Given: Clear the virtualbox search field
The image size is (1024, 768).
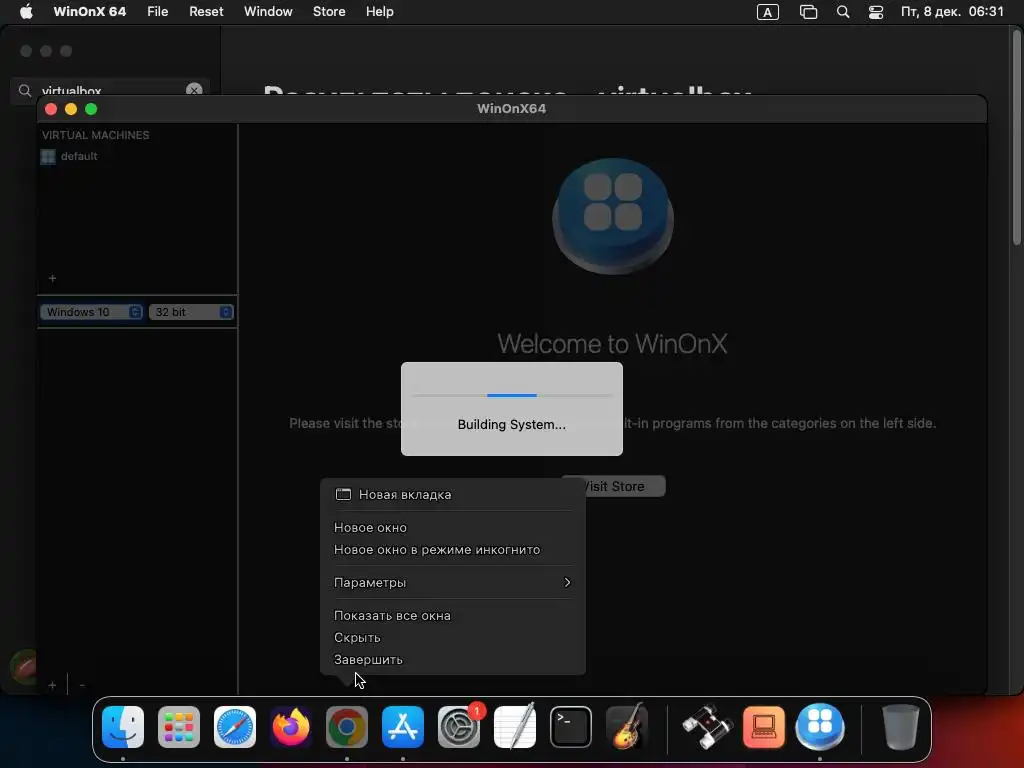Looking at the screenshot, I should coord(194,90).
